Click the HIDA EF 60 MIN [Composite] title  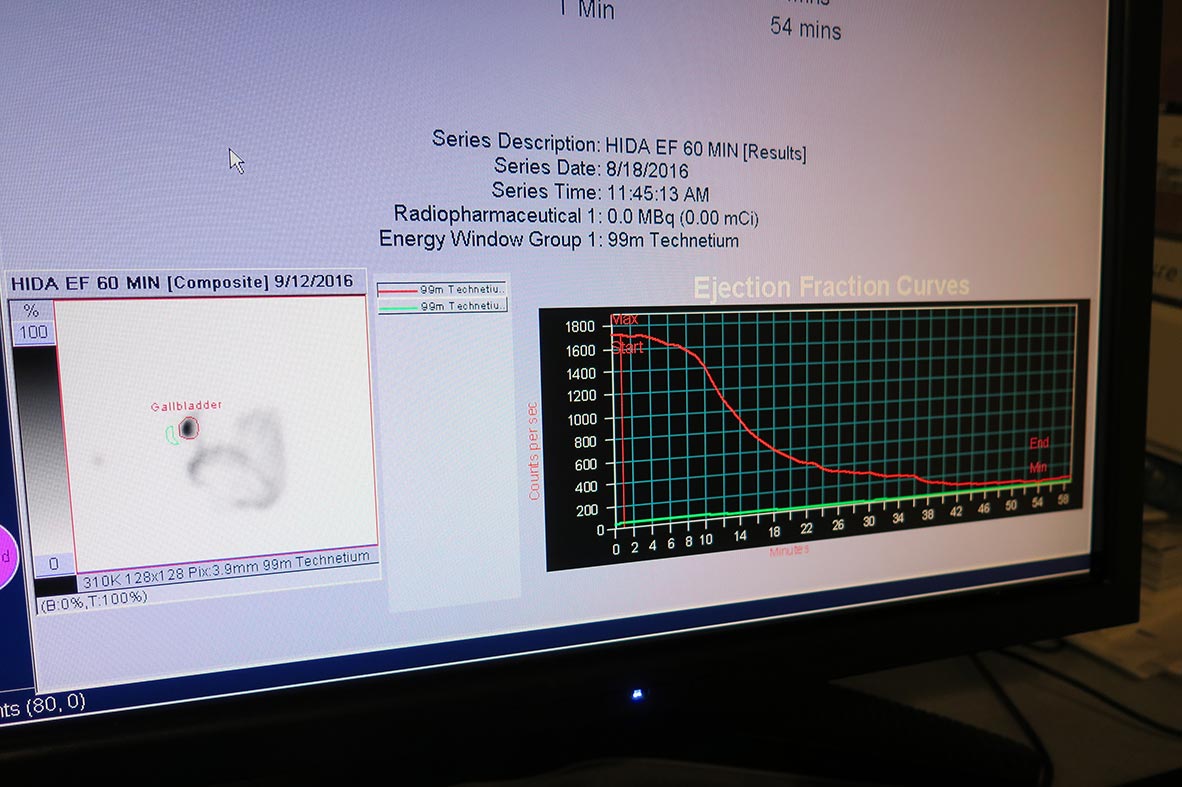[x=182, y=283]
